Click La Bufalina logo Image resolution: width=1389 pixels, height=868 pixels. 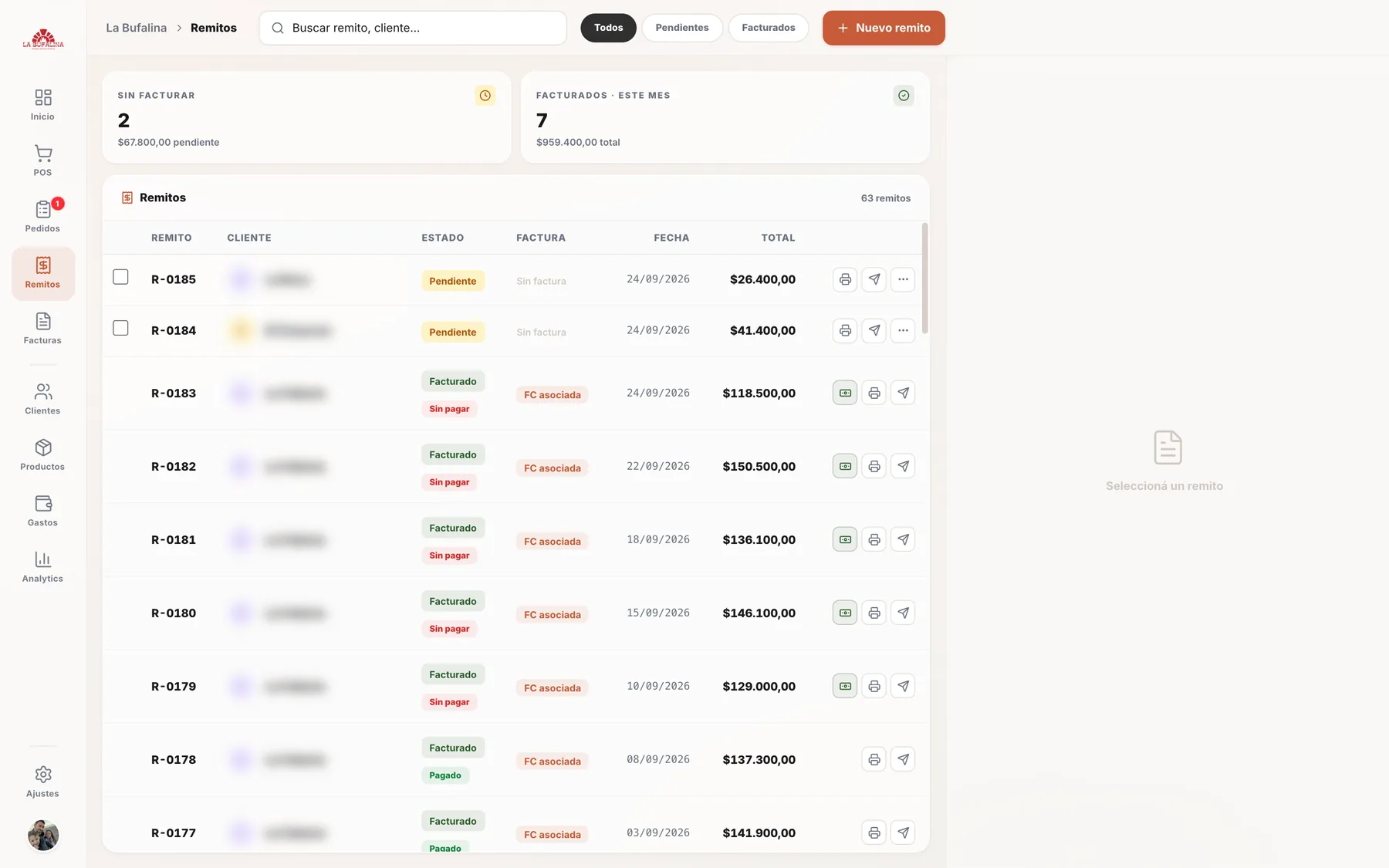coord(43,39)
